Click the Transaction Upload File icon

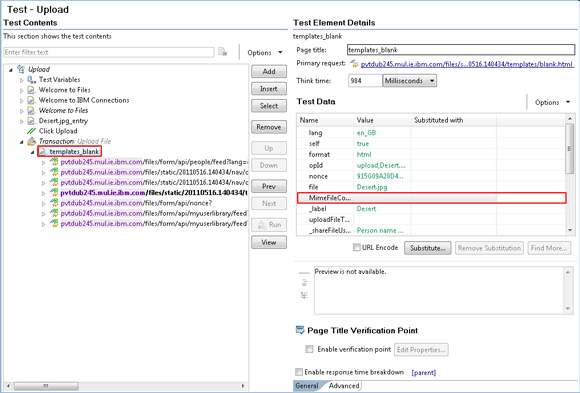point(32,141)
